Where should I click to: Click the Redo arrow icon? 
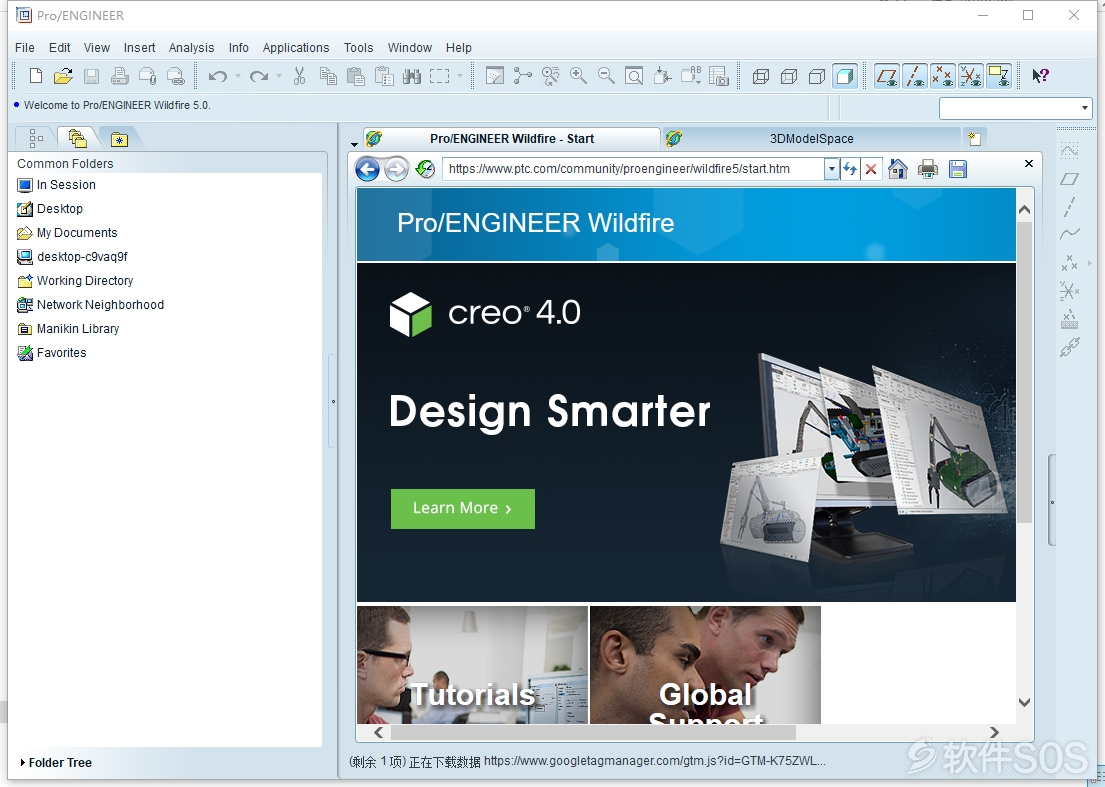(259, 75)
